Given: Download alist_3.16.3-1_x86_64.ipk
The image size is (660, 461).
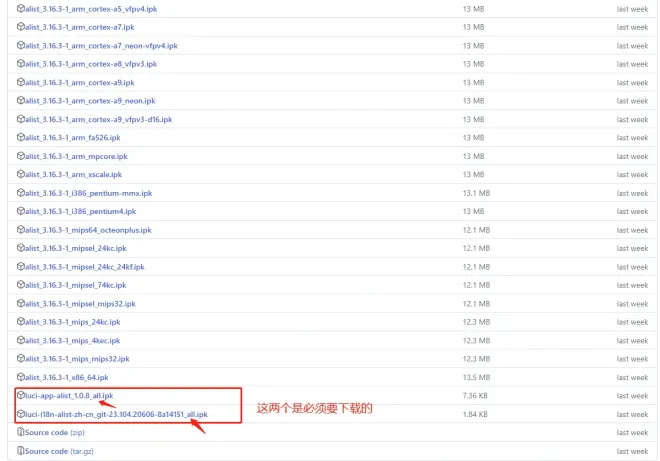Looking at the screenshot, I should tap(67, 377).
